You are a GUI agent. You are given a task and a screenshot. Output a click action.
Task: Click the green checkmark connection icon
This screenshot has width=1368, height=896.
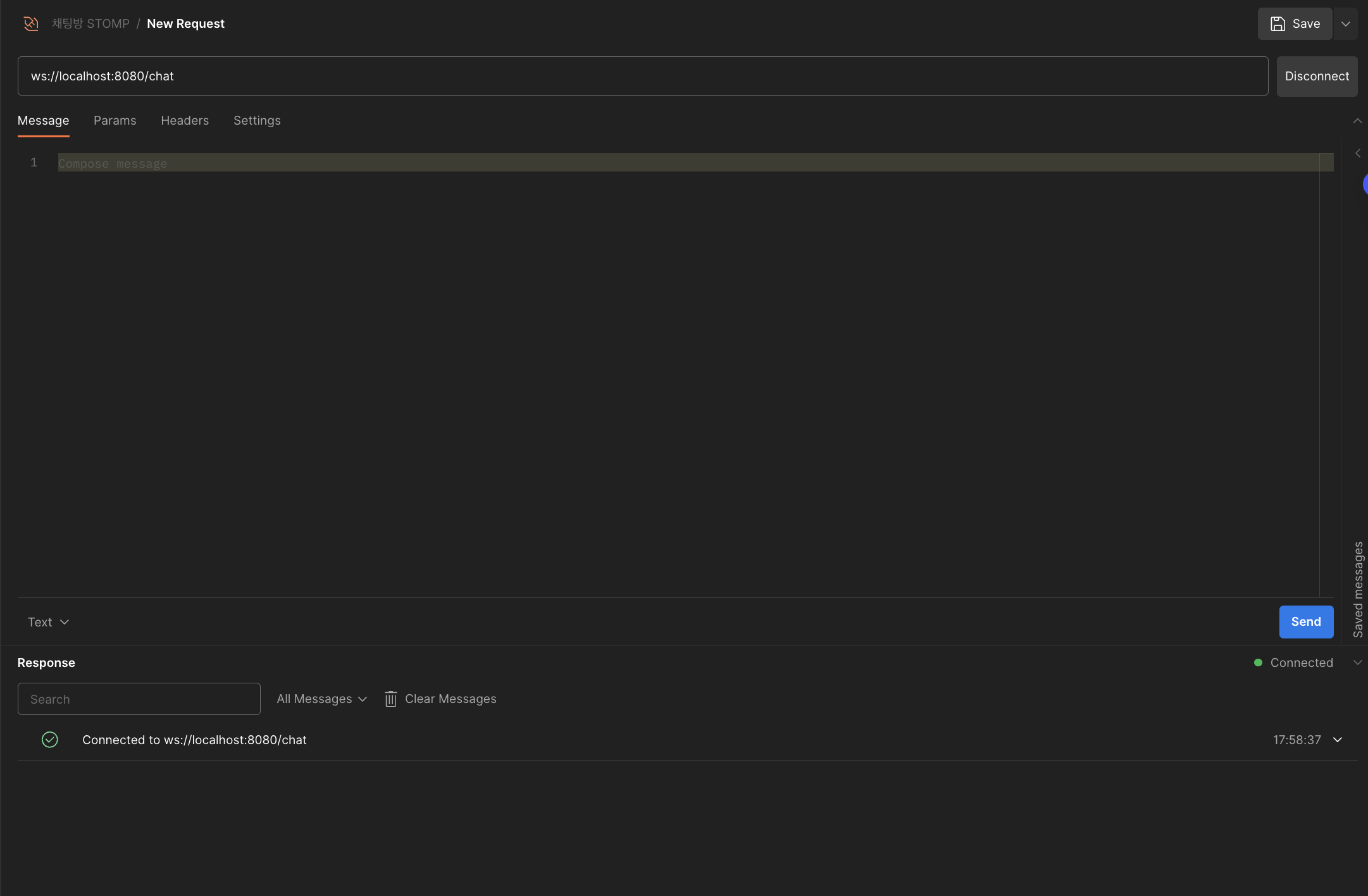pos(50,740)
